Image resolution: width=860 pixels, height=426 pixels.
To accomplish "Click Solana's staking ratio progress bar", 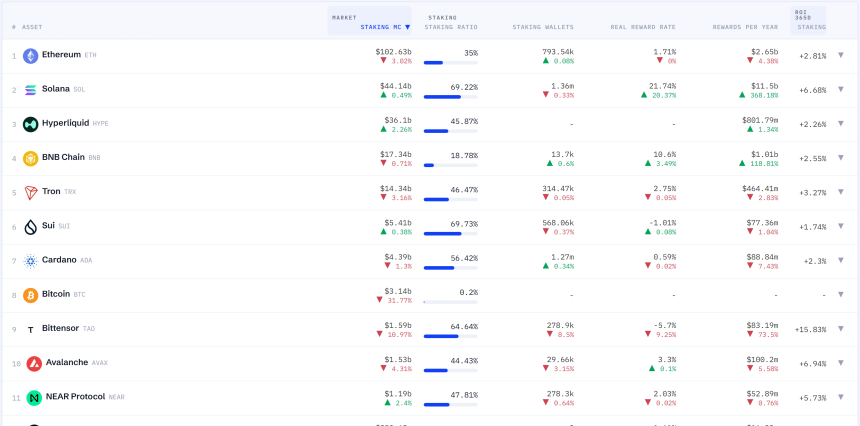I will pos(450,97).
